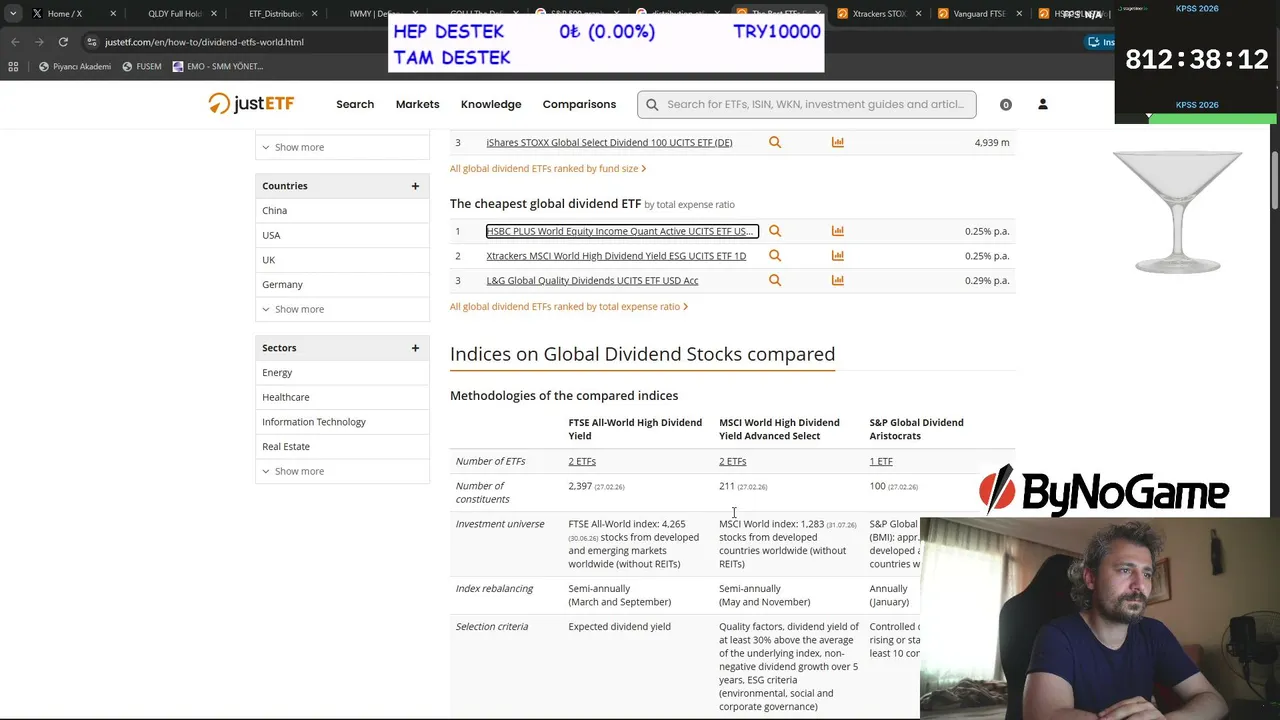Open the Piyancı Akademi bookmark

coord(75,66)
